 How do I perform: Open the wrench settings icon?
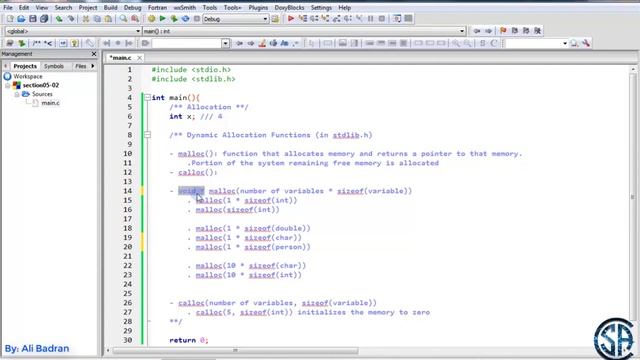(x=586, y=43)
